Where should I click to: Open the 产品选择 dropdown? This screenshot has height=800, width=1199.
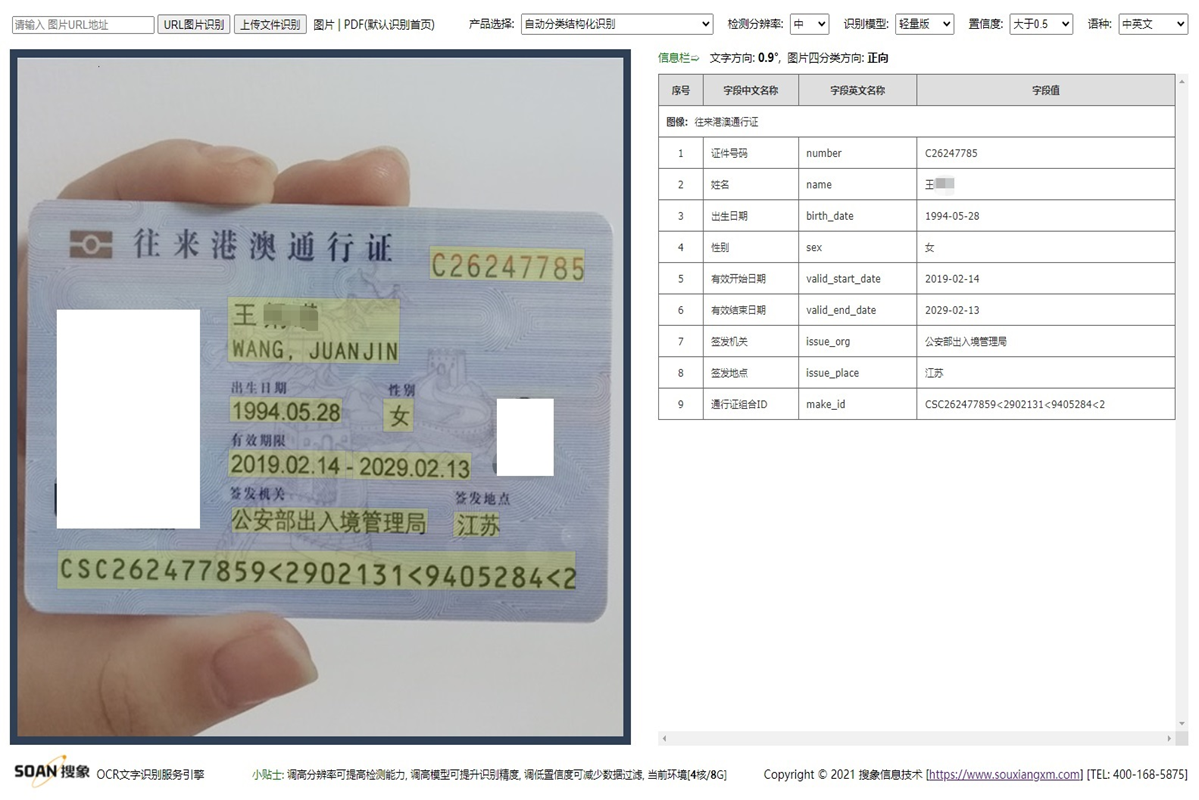click(x=616, y=24)
